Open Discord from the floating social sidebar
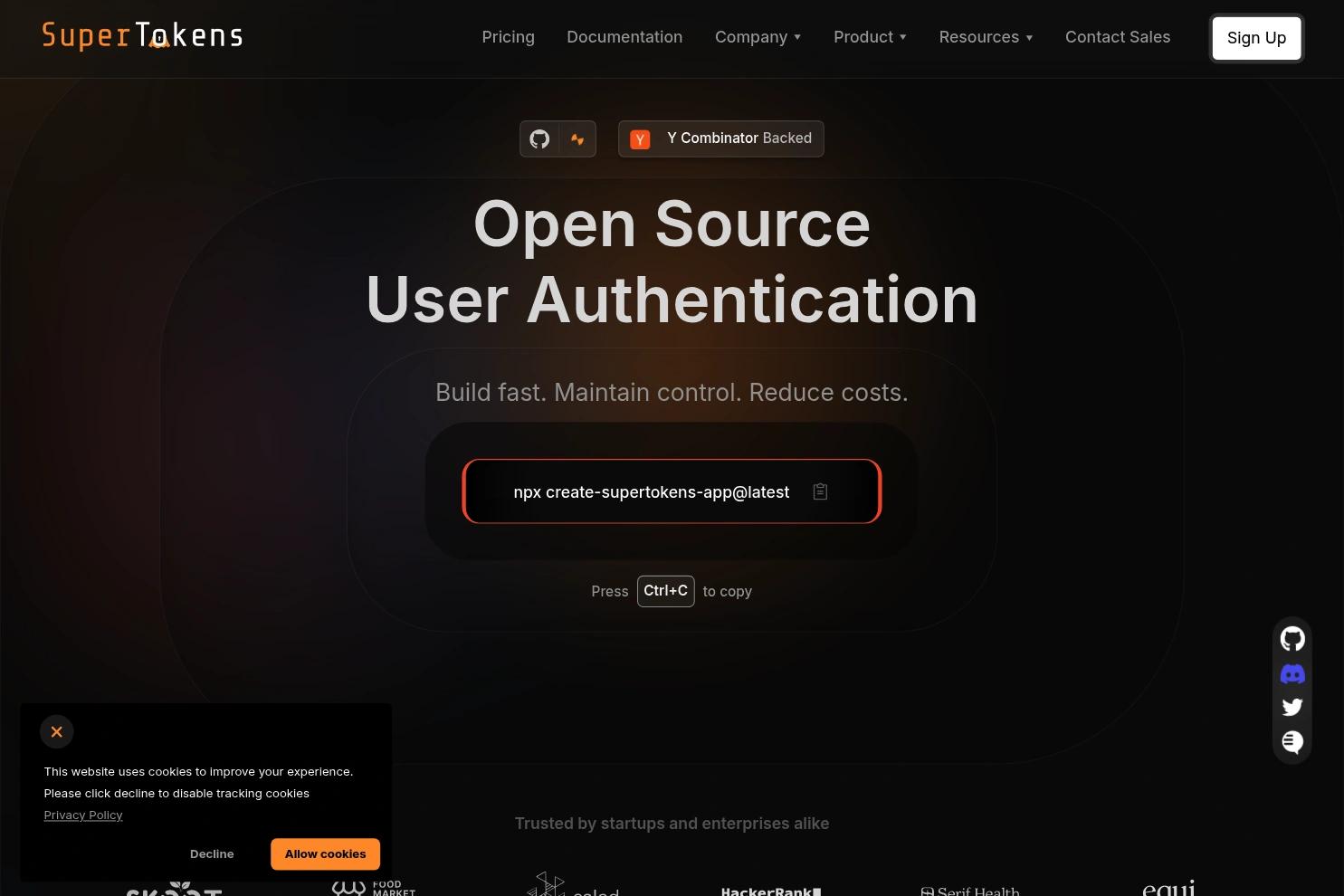The height and width of the screenshot is (896, 1344). click(x=1292, y=674)
